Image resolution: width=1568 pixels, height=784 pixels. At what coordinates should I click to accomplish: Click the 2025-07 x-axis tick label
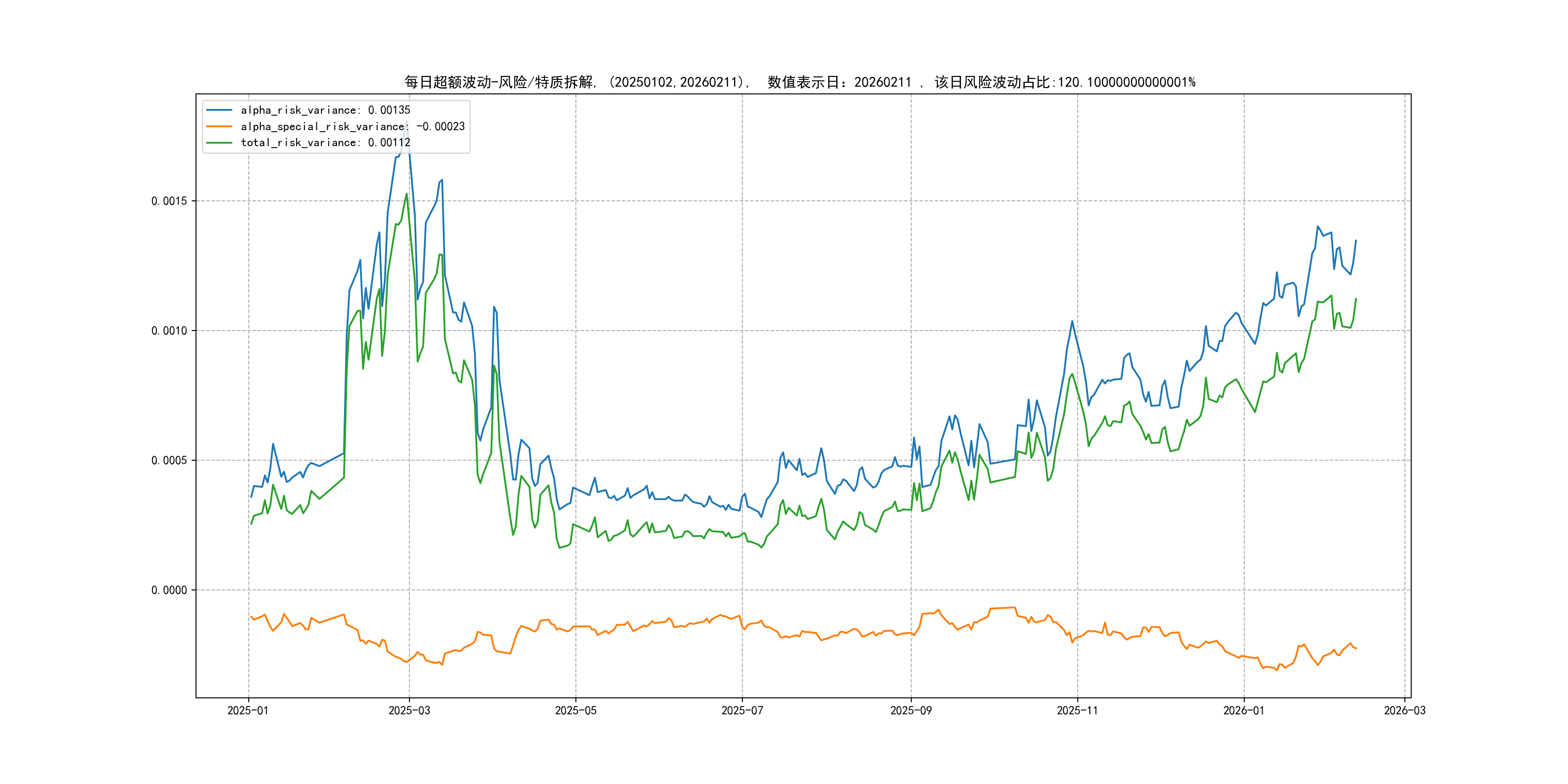point(742,710)
